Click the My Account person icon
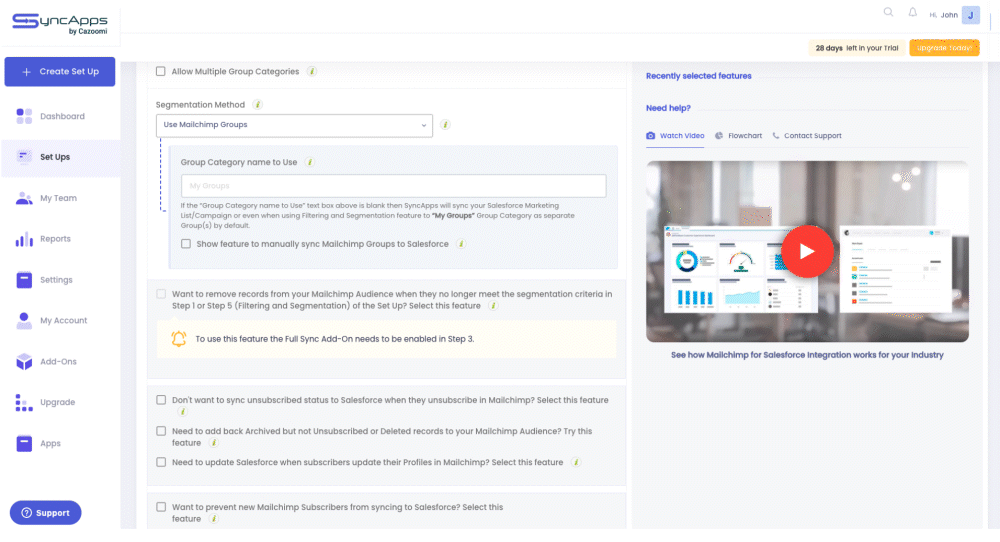 (x=24, y=321)
